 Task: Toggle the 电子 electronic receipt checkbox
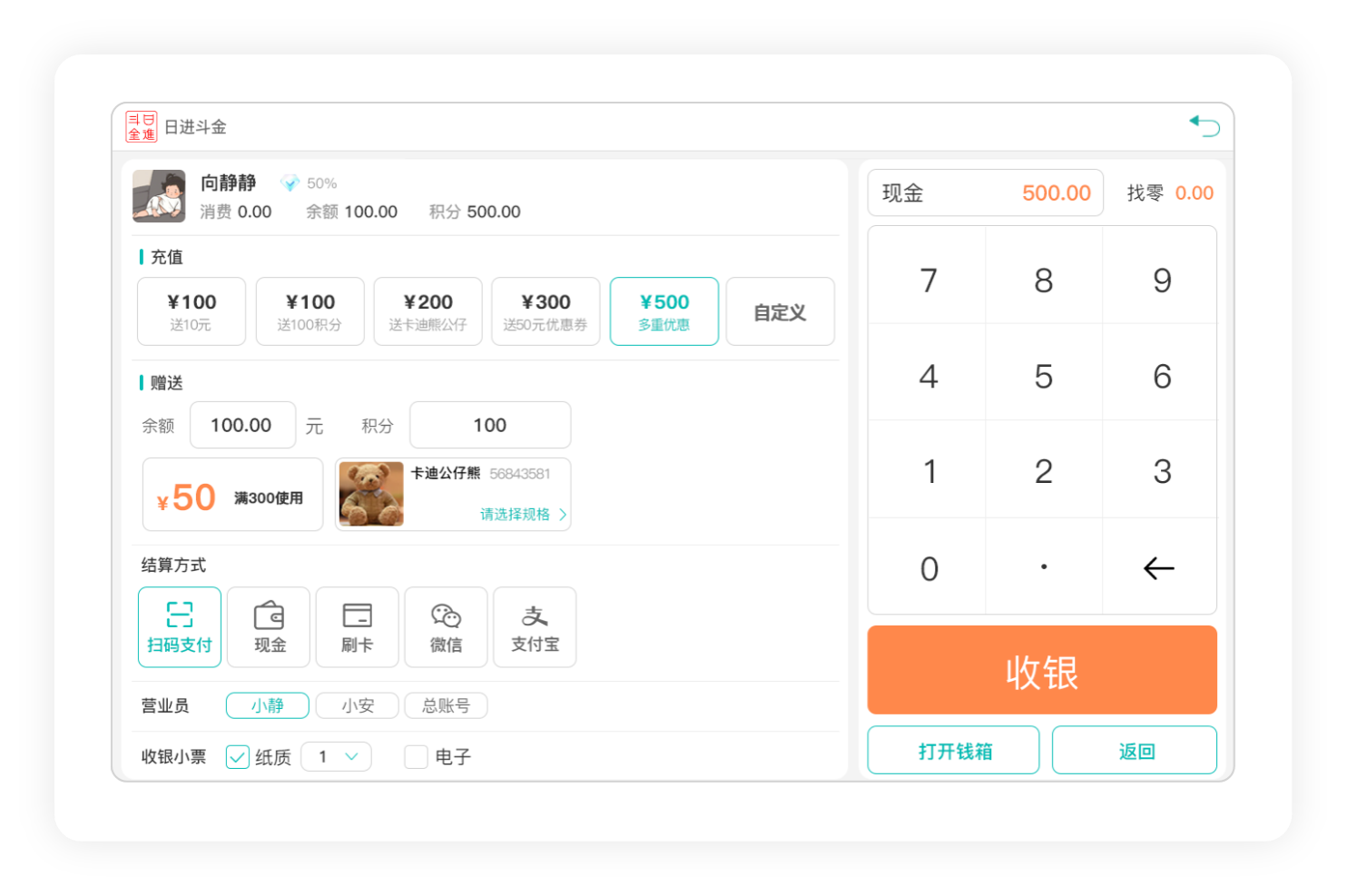tap(416, 757)
